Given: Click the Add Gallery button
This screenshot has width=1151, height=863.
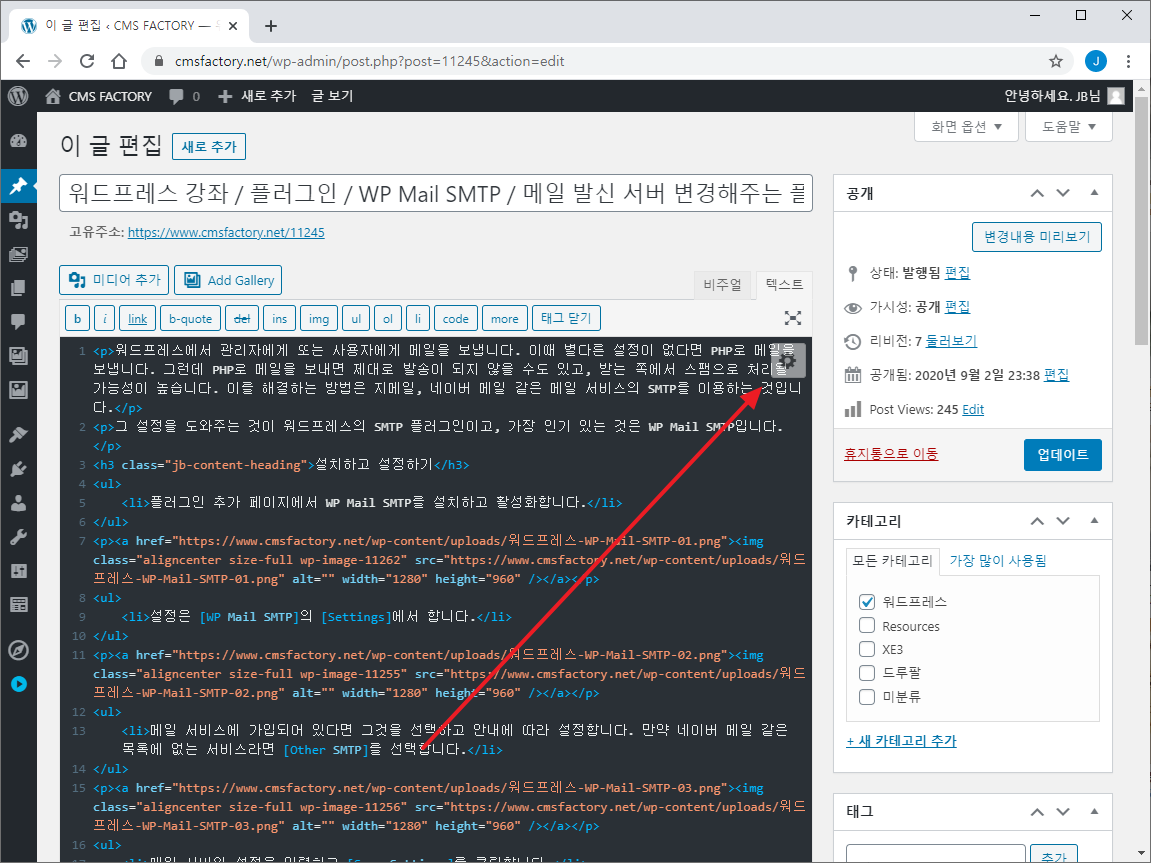Looking at the screenshot, I should [x=228, y=280].
